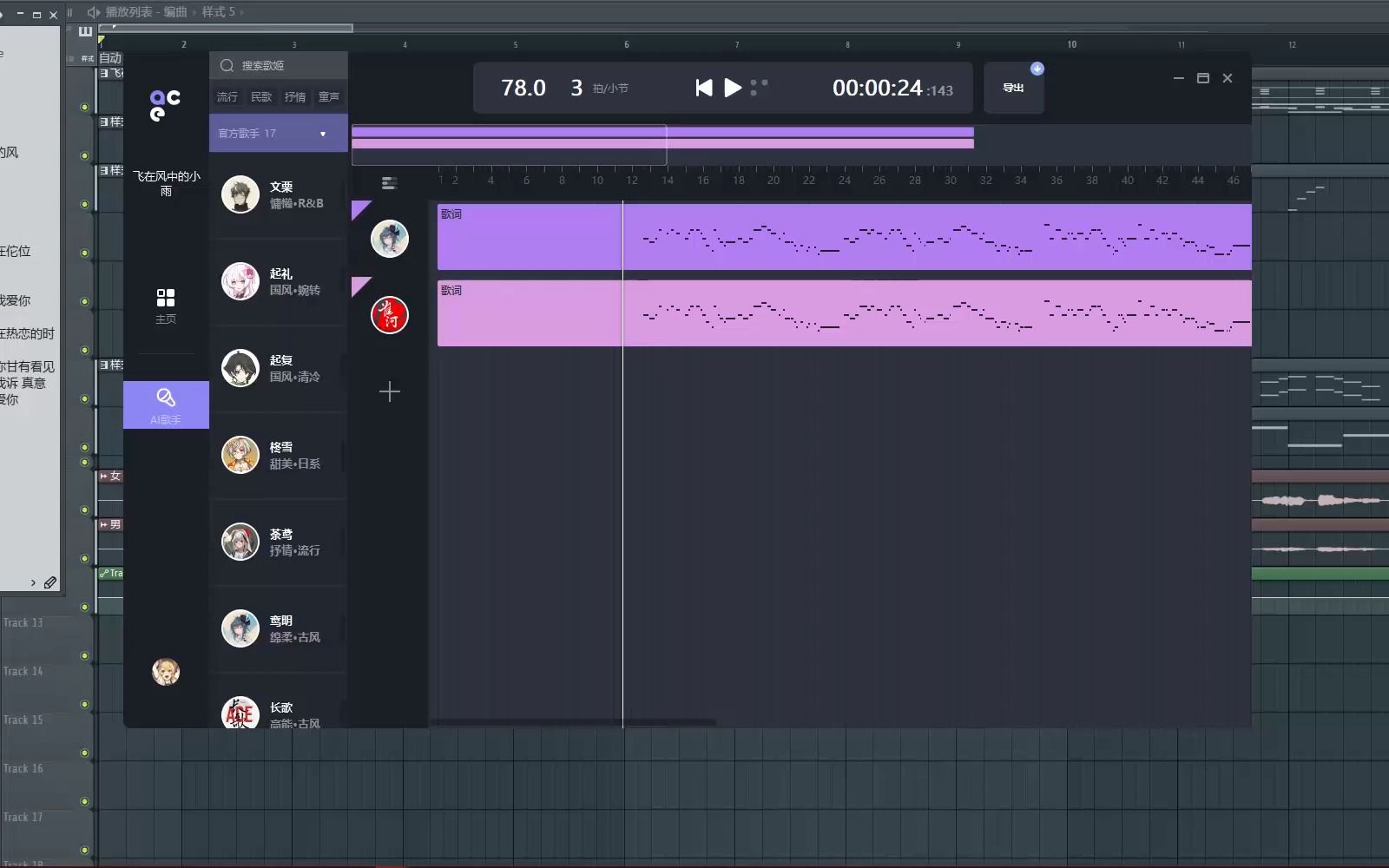1389x868 pixels.
Task: Select singer 鸢明 绵柔•古风
Action: coord(278,629)
